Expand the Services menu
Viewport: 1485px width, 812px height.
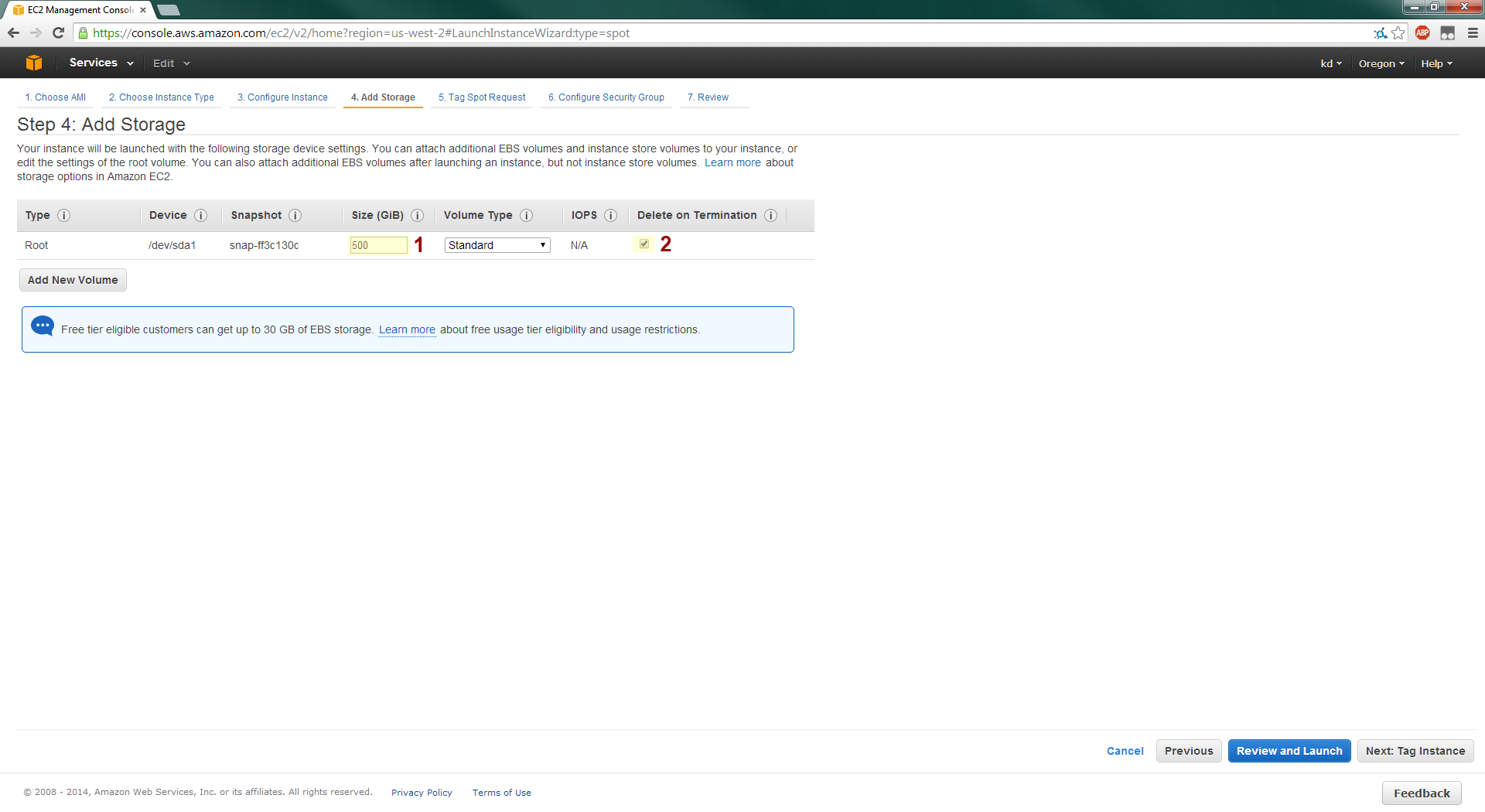tap(101, 63)
